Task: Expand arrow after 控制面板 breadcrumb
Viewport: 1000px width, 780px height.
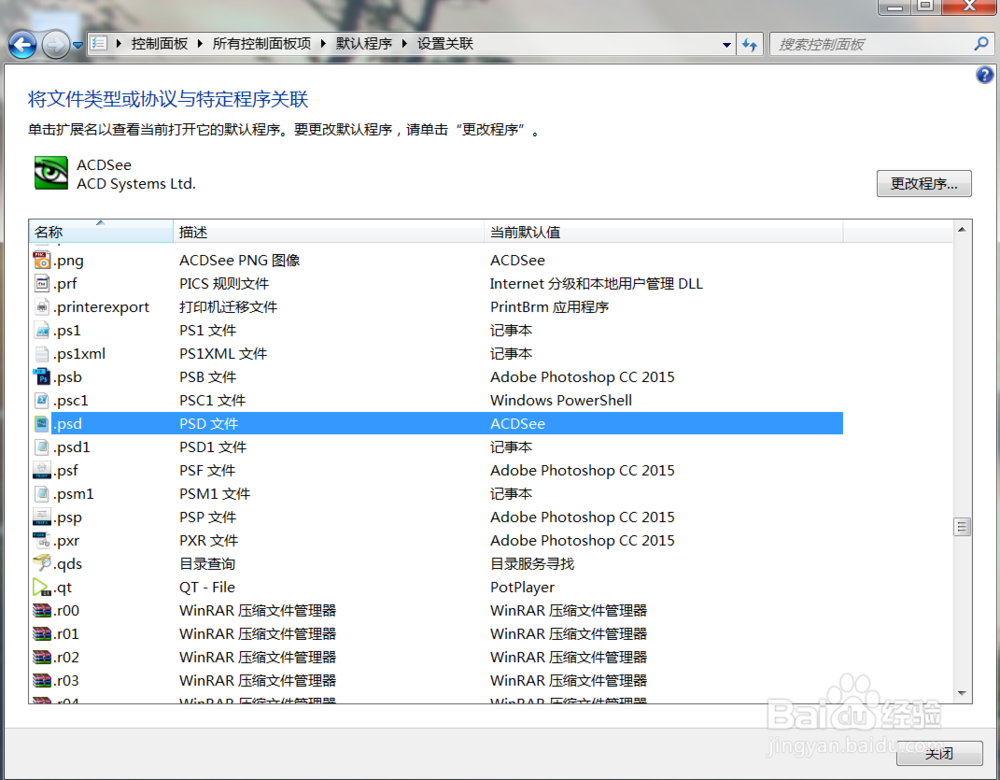Action: [x=200, y=44]
